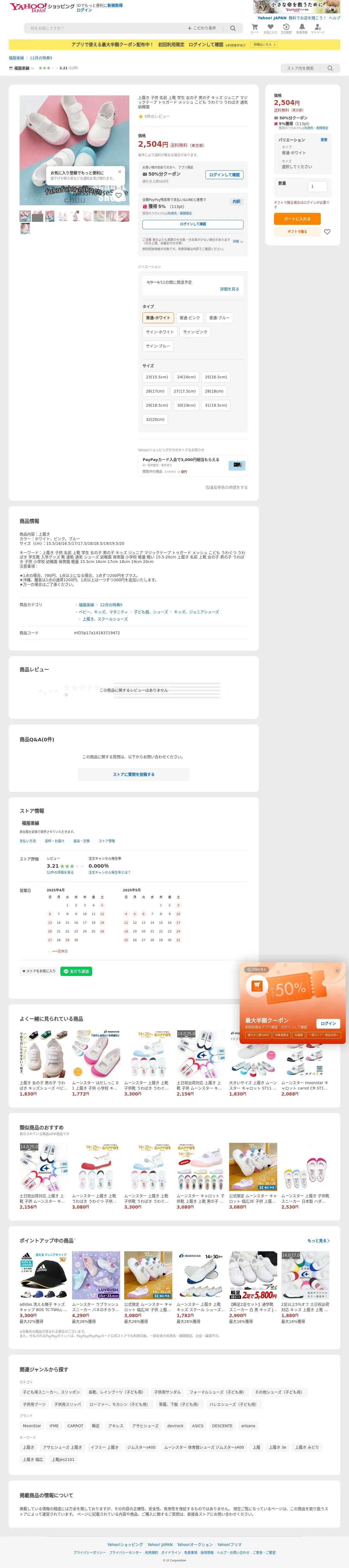
Task: Expand the こだわり条件 search filter
Action: coord(202,28)
